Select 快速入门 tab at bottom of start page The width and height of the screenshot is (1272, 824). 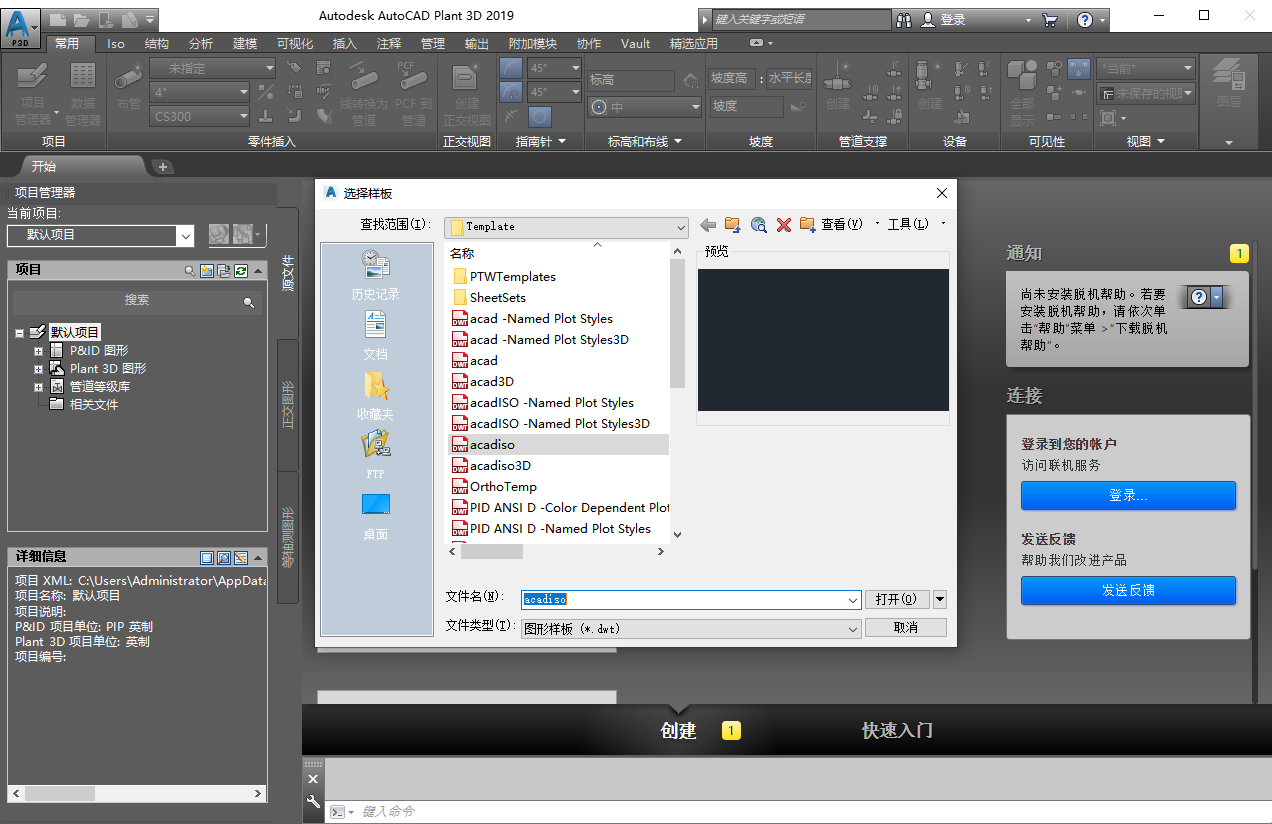(x=897, y=731)
